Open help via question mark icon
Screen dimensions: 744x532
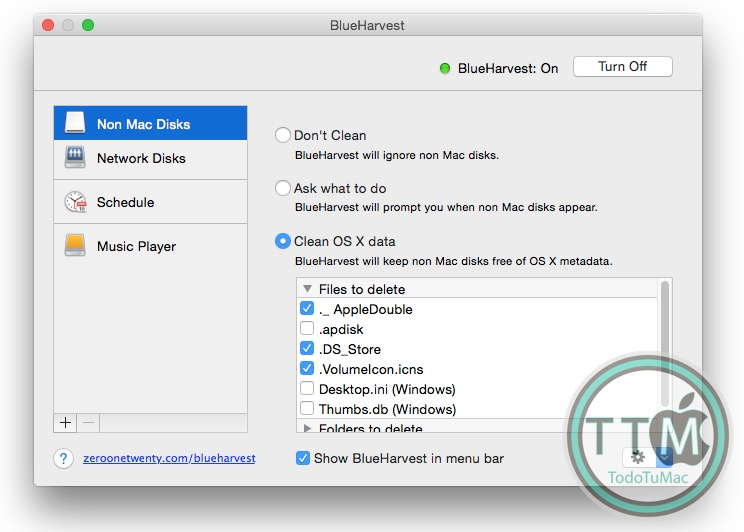[64, 458]
